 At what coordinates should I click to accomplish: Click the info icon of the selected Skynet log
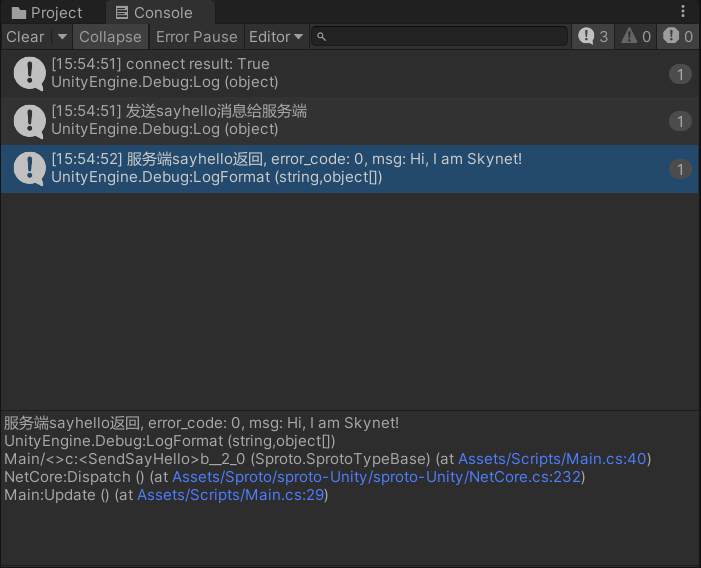coord(27,169)
